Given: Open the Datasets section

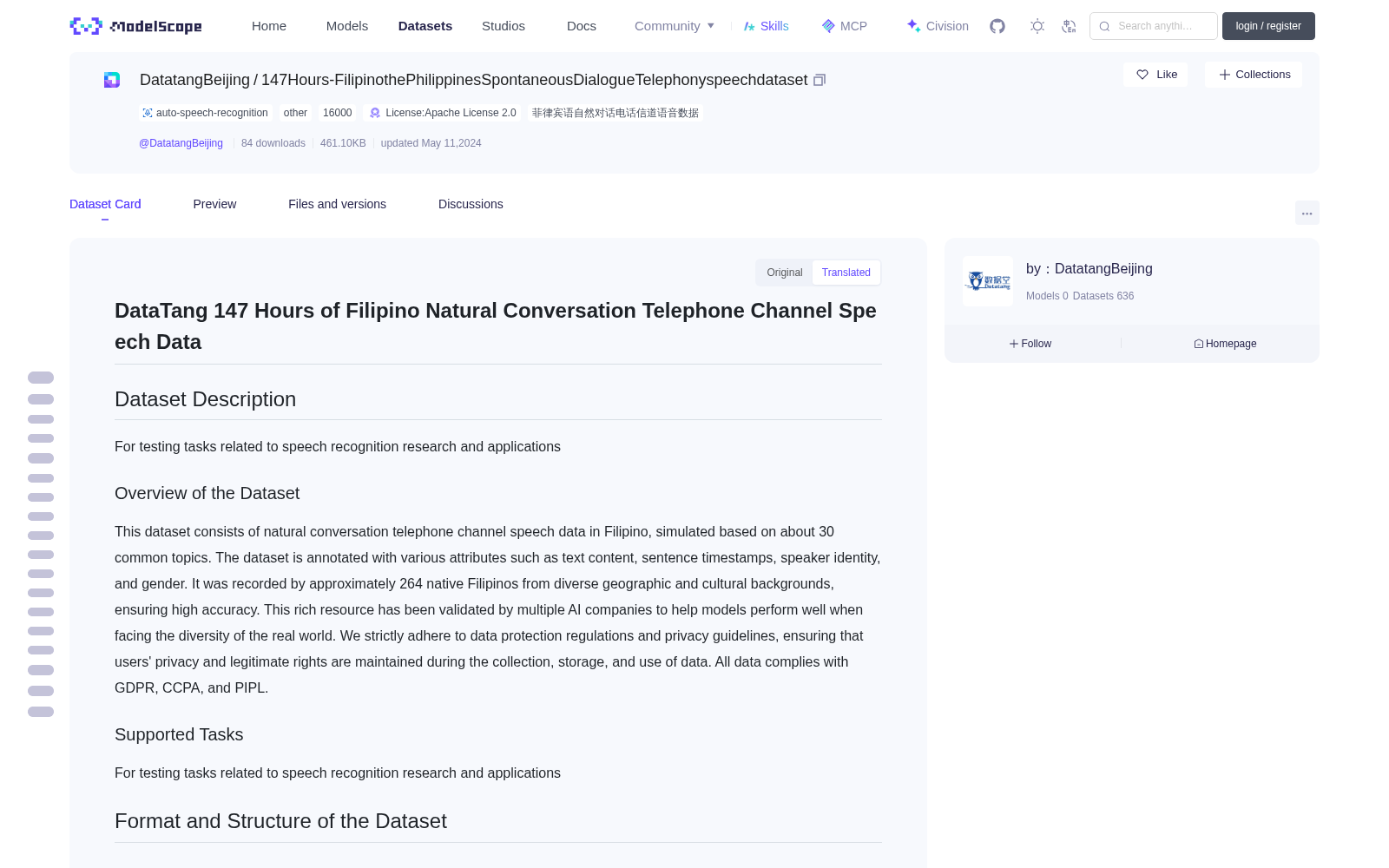Looking at the screenshot, I should [425, 26].
